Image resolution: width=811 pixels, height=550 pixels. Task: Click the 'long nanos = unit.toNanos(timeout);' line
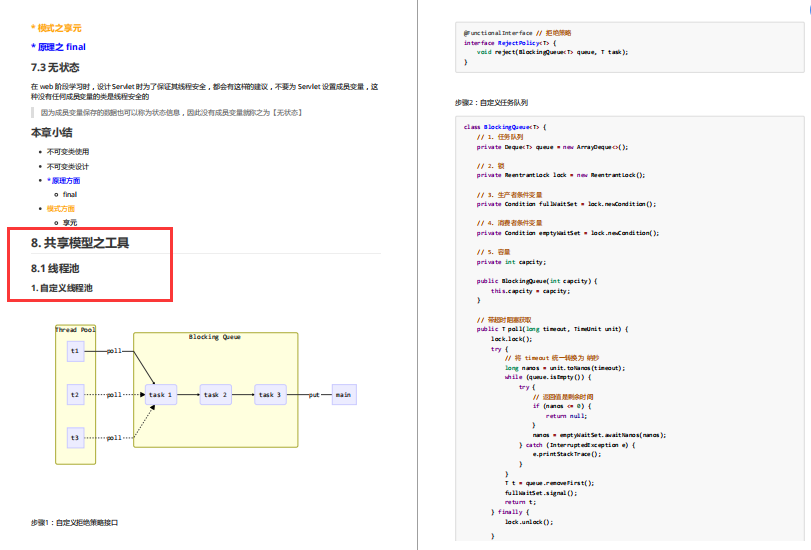(565, 368)
